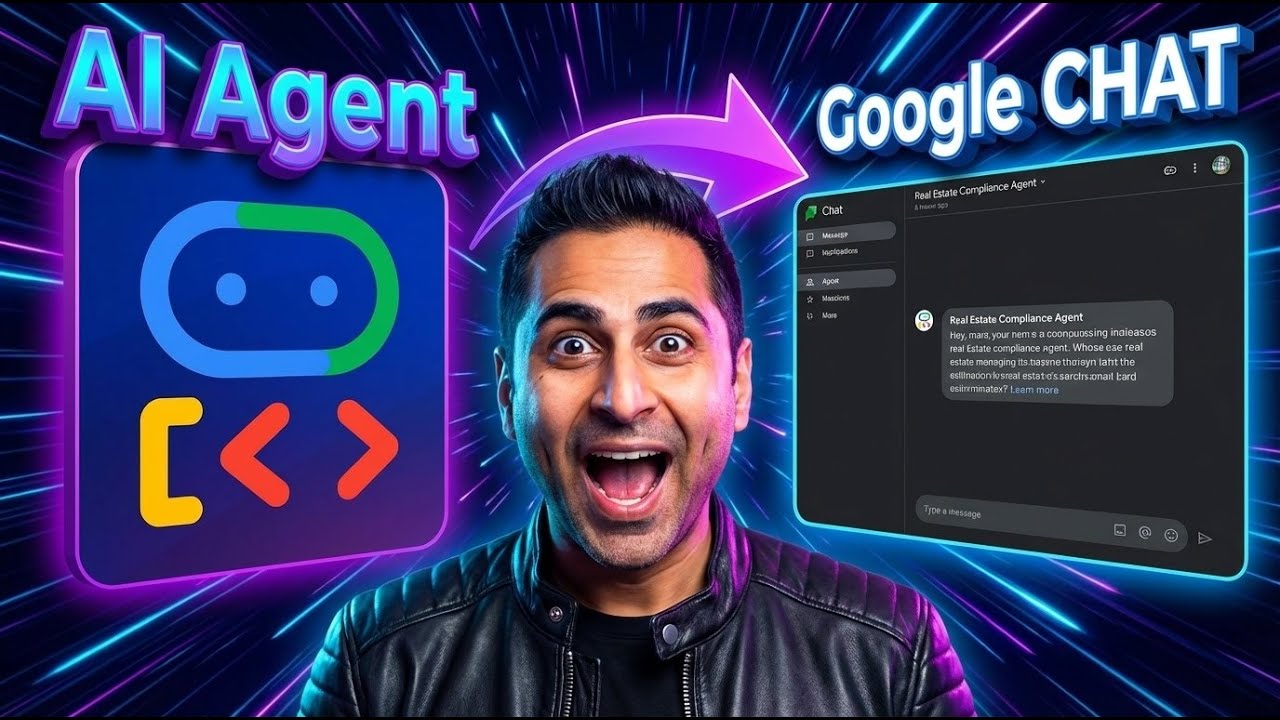Click the More icon in the chat sidebar

[809, 315]
